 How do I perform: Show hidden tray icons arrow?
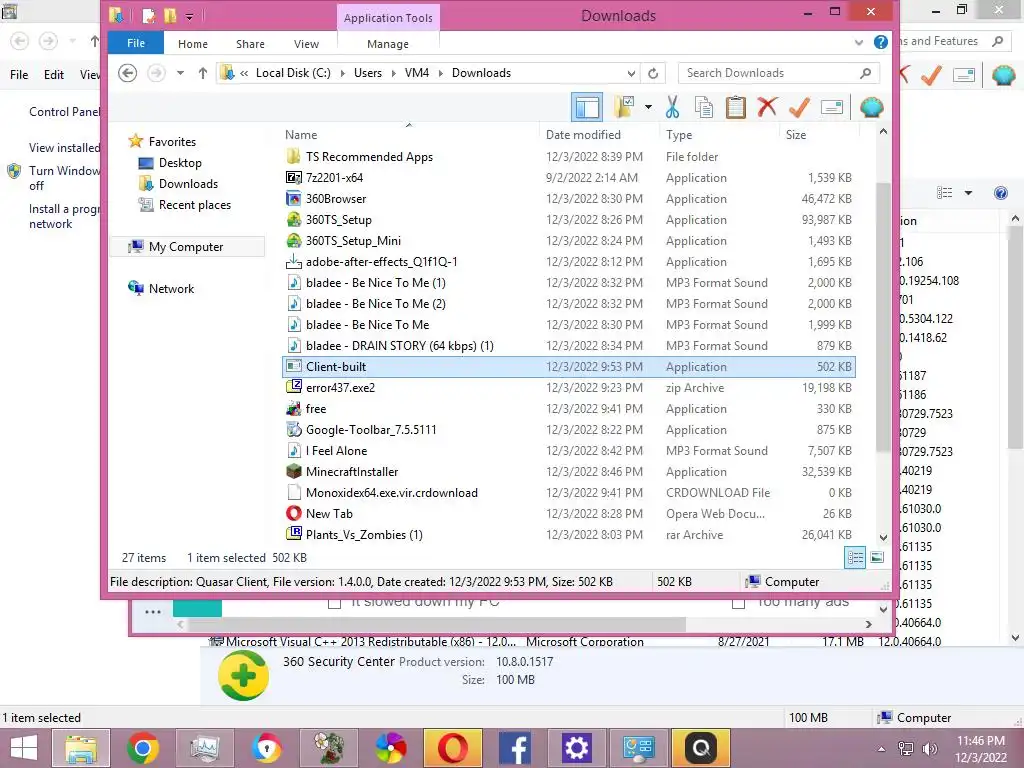click(881, 749)
